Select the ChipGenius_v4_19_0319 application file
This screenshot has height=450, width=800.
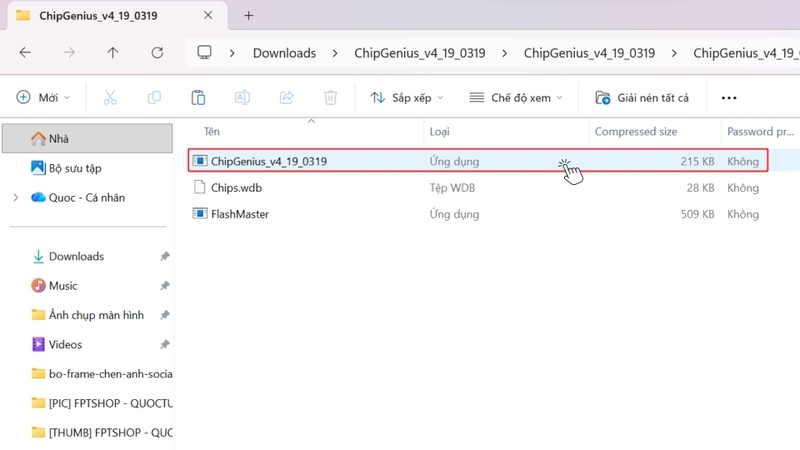(x=478, y=161)
